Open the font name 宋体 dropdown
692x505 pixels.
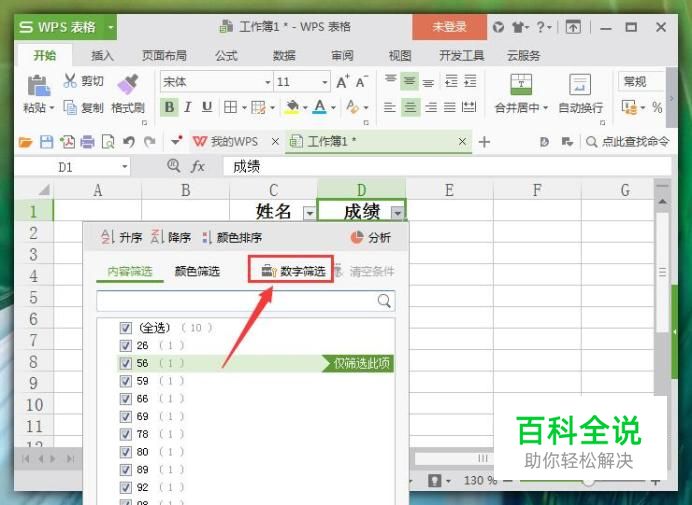[267, 82]
